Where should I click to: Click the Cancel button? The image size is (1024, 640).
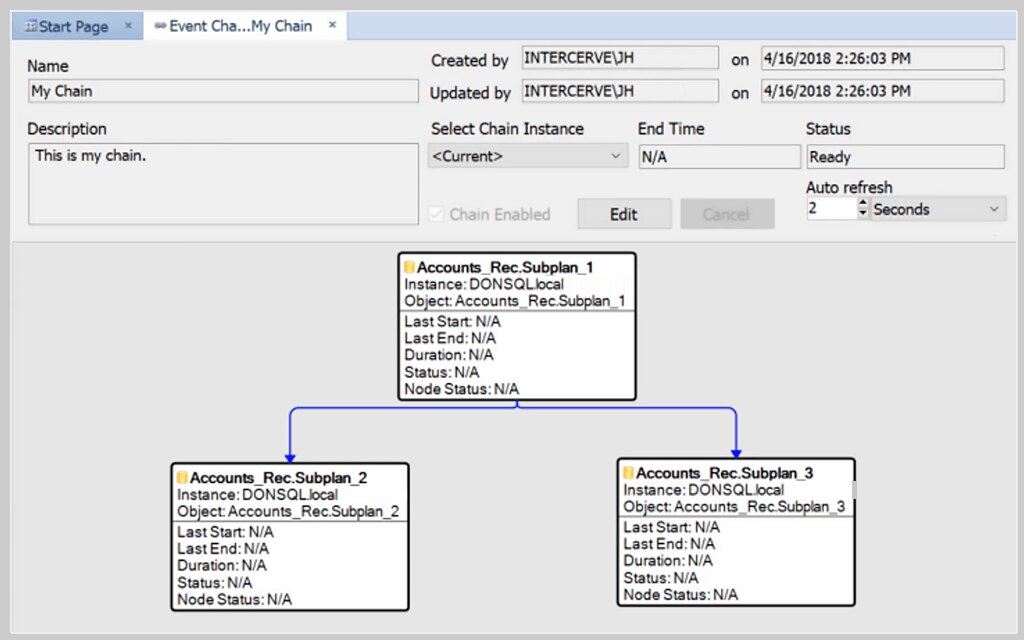pyautogui.click(x=727, y=214)
